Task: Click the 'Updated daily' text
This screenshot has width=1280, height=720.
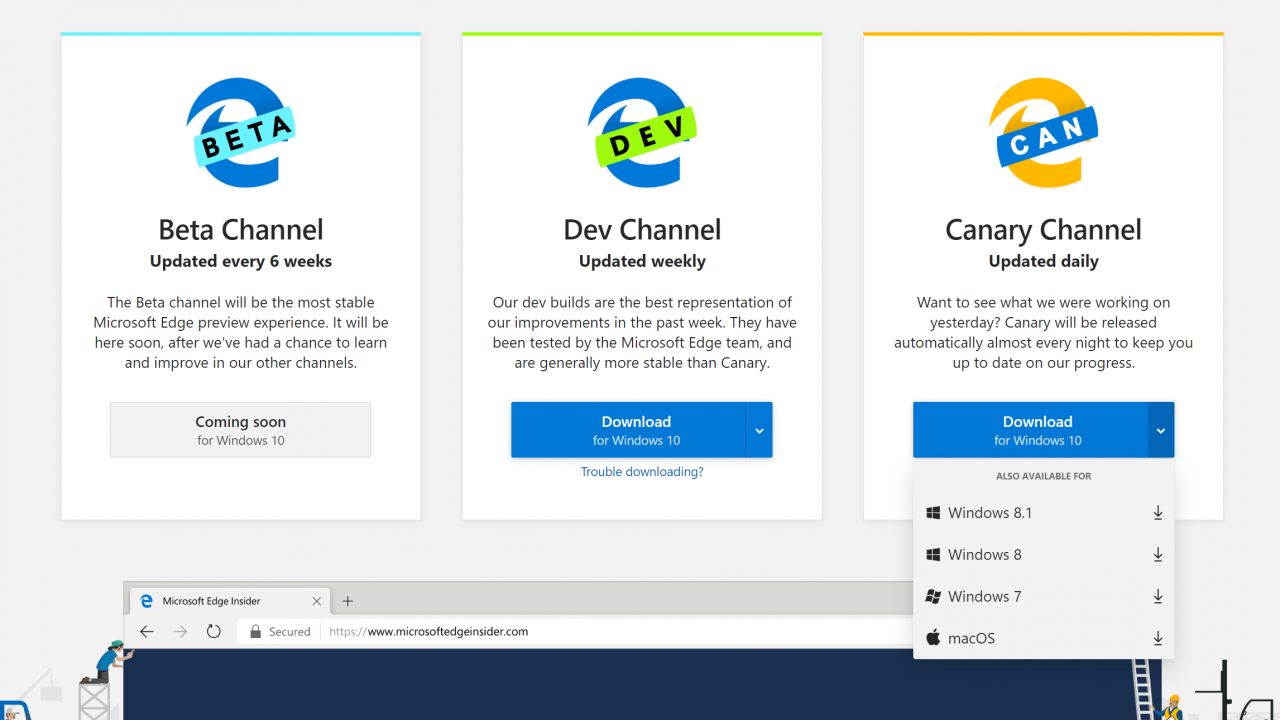Action: click(1043, 261)
